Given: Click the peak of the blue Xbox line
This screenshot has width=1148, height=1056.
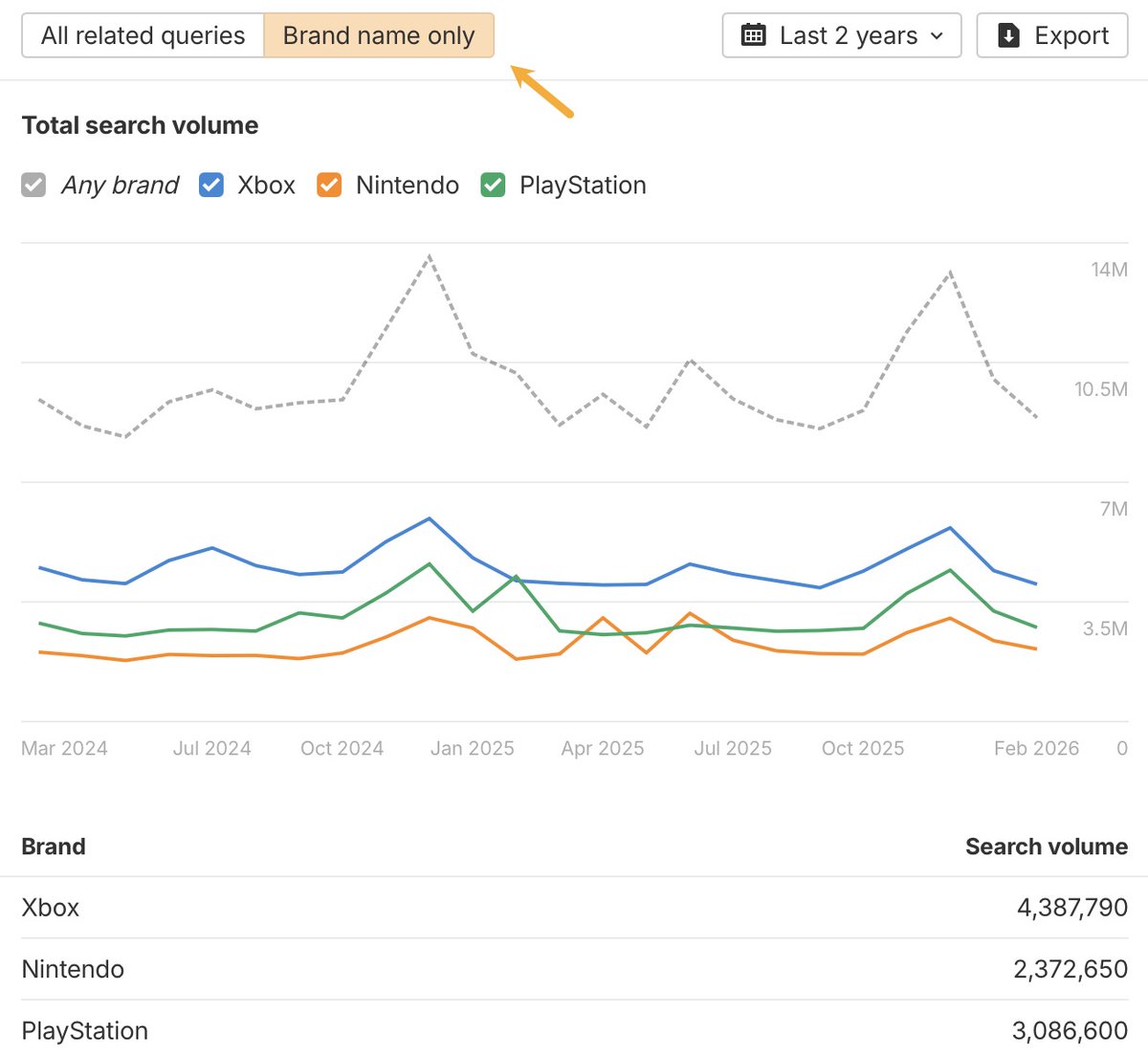Looking at the screenshot, I should coord(430,517).
